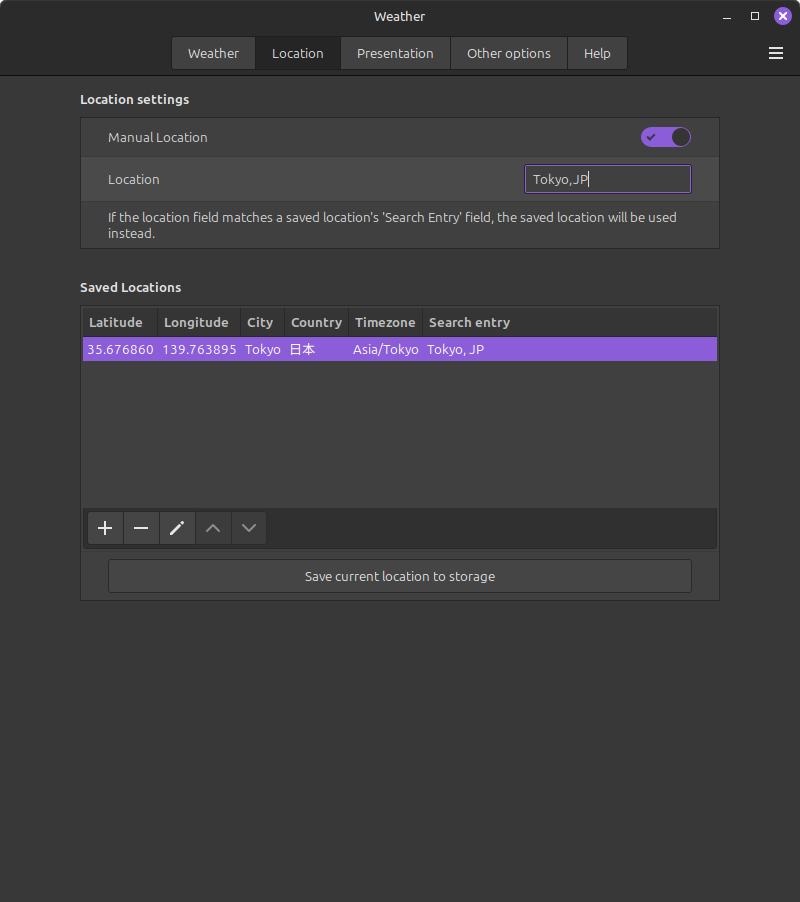Select the Location tab
Viewport: 800px width, 902px height.
click(x=298, y=54)
